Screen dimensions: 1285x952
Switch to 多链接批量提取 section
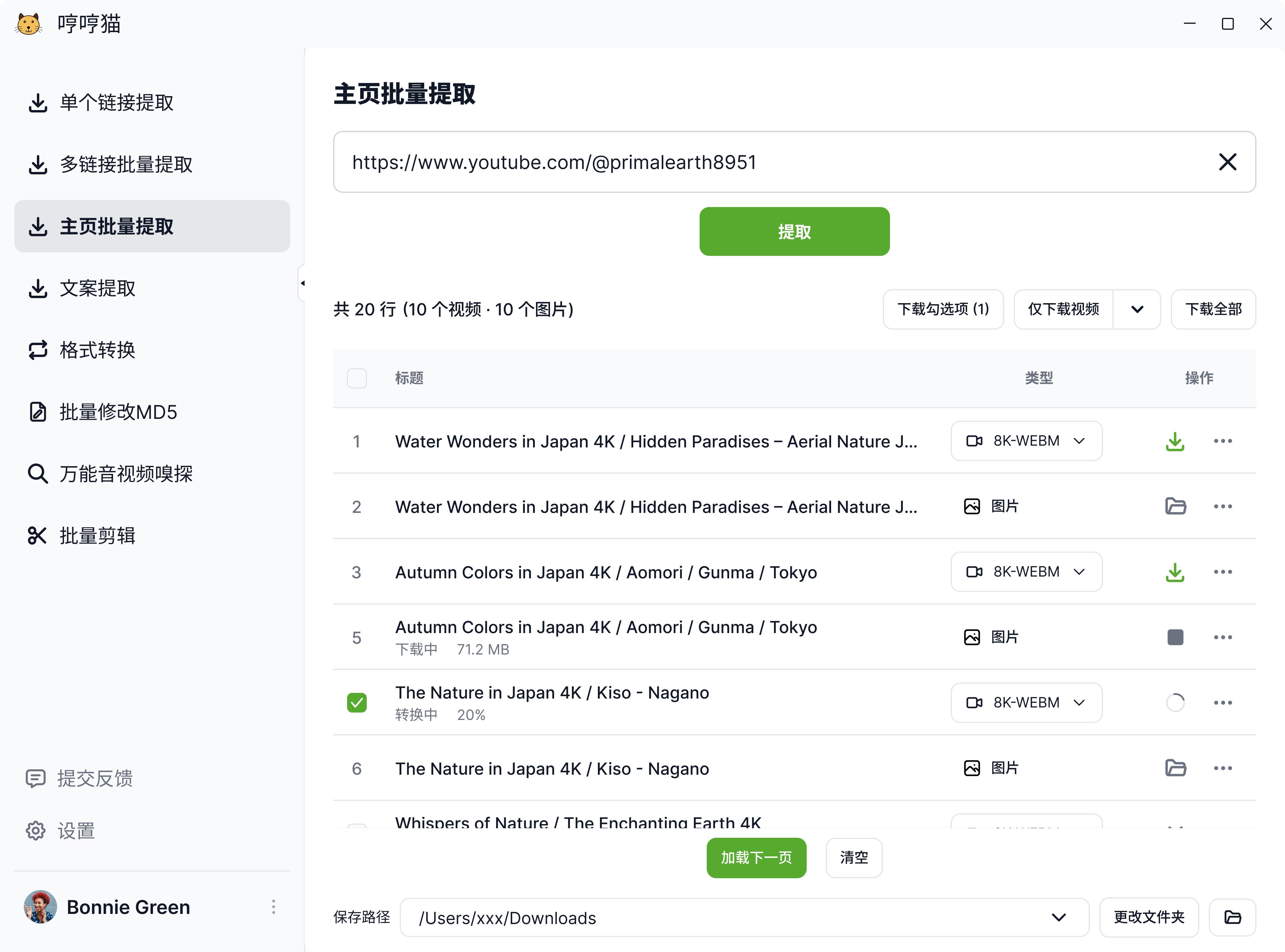(126, 164)
